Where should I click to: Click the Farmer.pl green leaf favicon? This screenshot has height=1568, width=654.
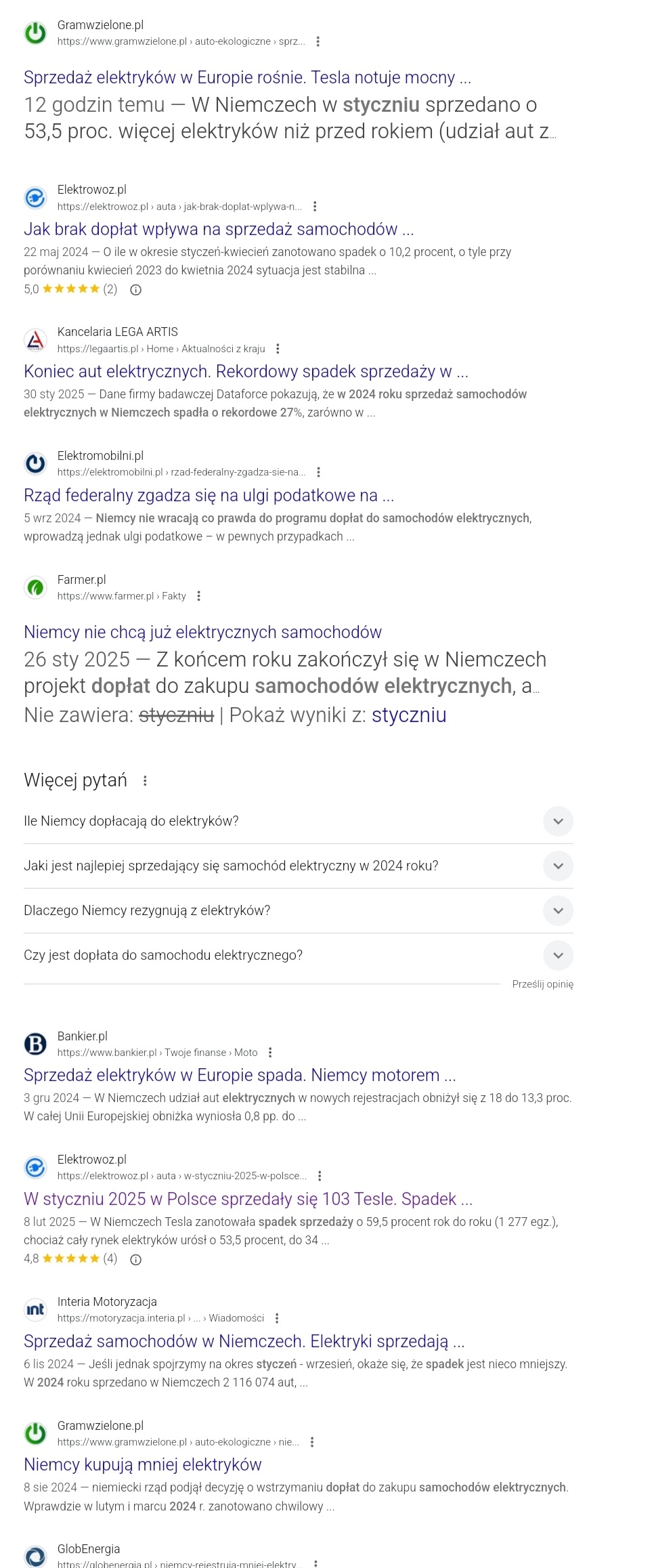pyautogui.click(x=35, y=587)
